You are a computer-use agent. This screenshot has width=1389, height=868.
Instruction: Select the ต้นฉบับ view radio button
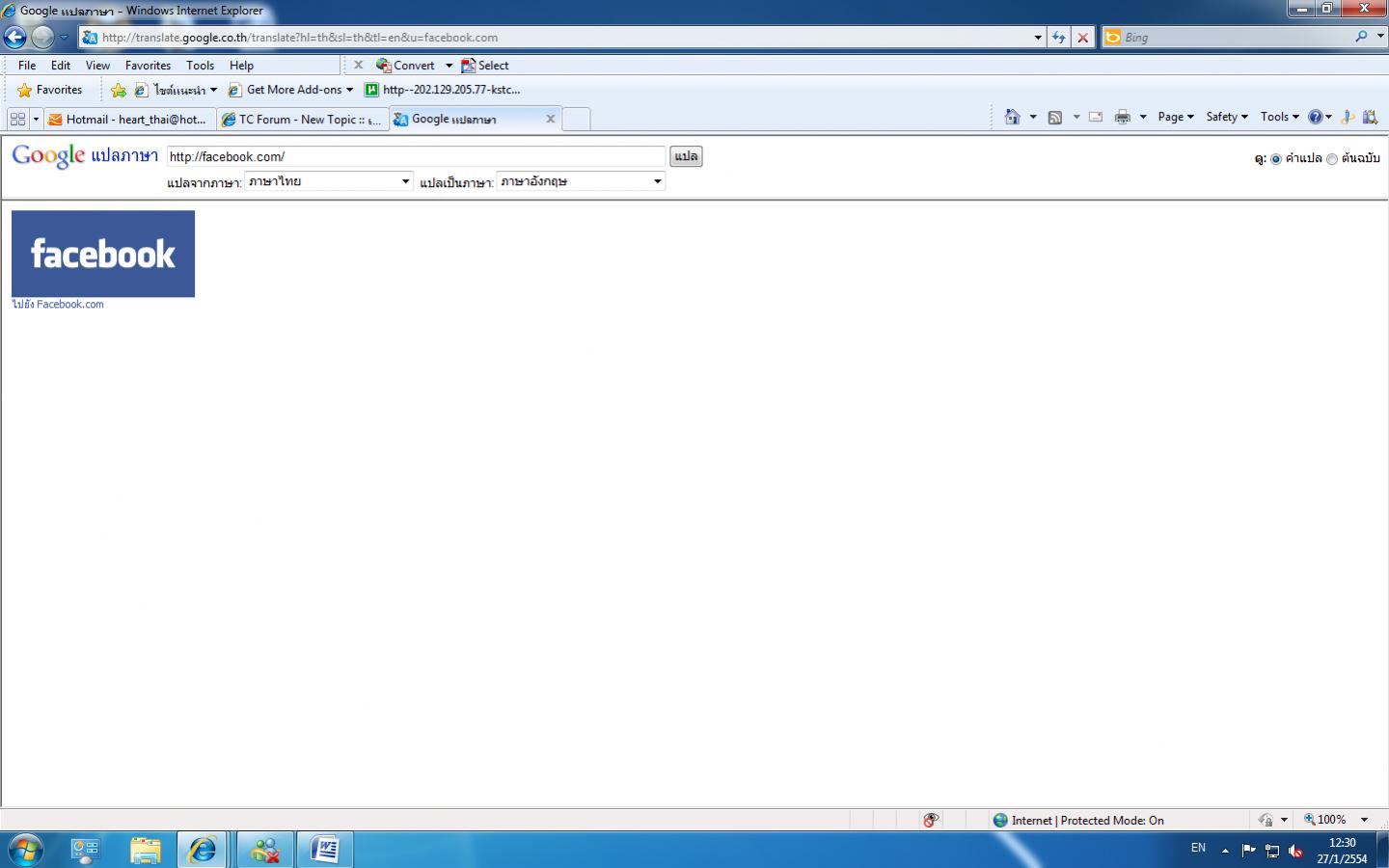1332,159
